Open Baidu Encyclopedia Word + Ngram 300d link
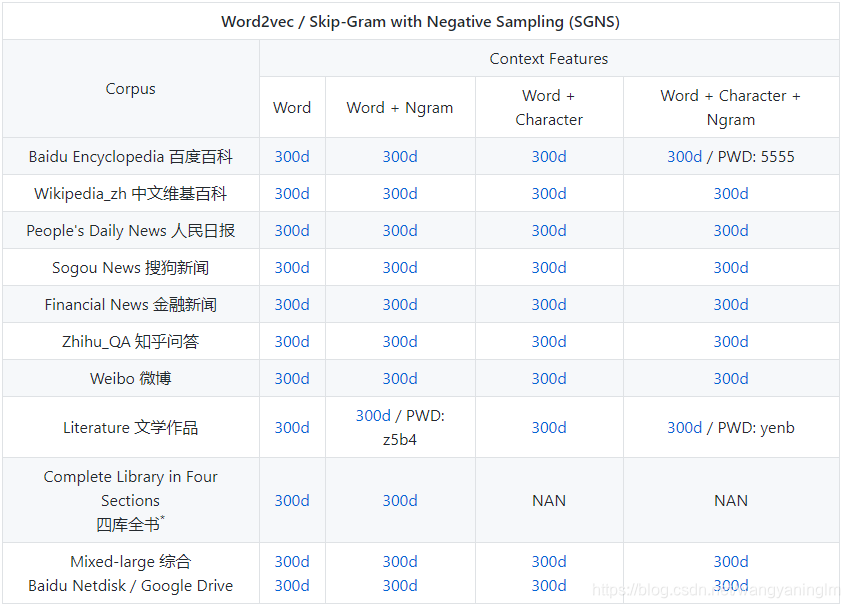850x608 pixels. click(x=400, y=157)
